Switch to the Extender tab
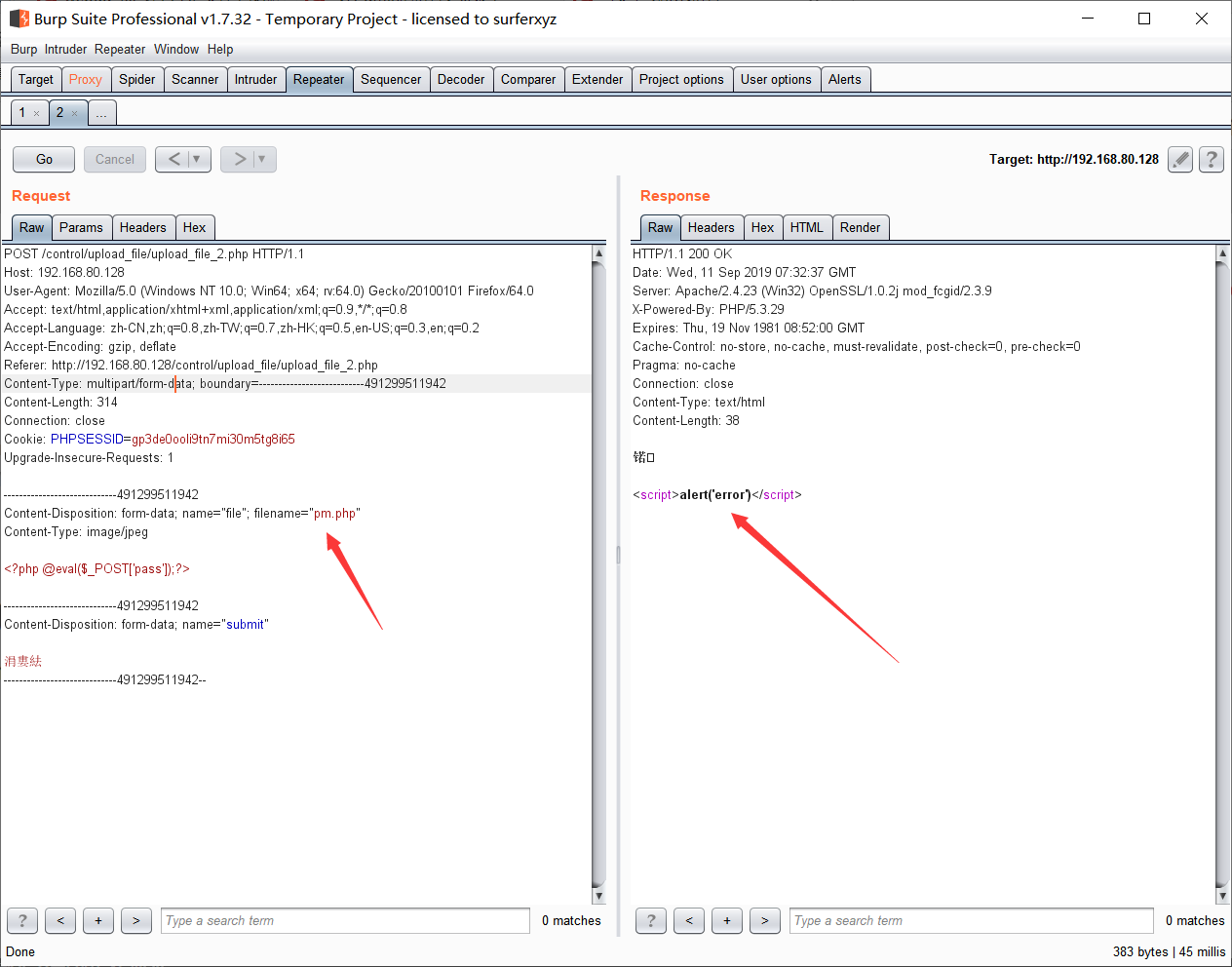This screenshot has height=967, width=1232. pyautogui.click(x=597, y=80)
